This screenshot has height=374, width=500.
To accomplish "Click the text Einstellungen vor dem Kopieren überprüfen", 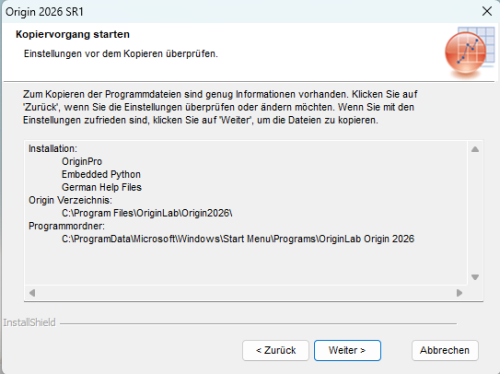I will click(121, 54).
